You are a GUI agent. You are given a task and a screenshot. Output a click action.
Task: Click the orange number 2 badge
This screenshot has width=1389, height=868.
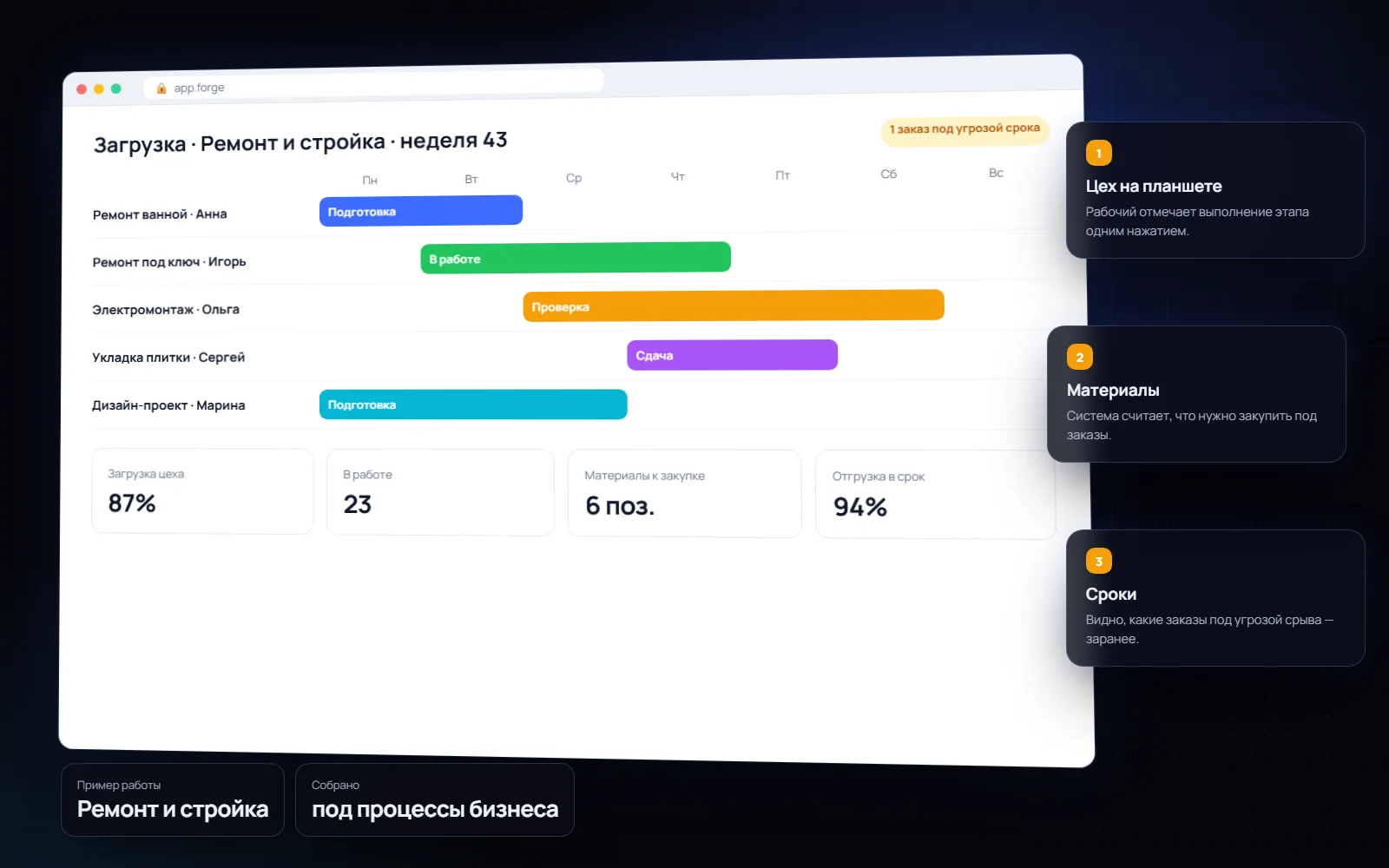[1079, 358]
